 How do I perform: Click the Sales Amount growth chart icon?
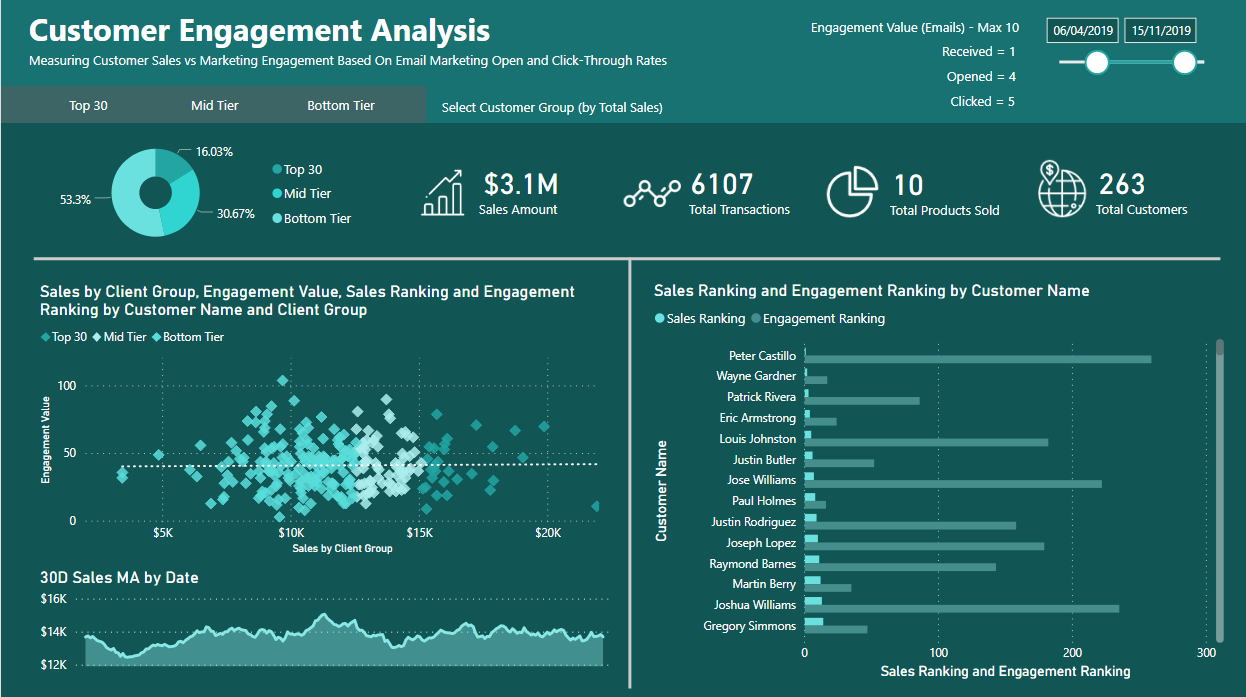tap(444, 192)
